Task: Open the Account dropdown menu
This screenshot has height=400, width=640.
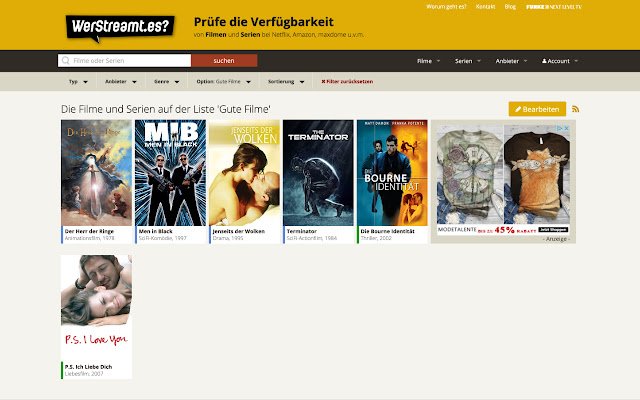Action: pos(560,61)
